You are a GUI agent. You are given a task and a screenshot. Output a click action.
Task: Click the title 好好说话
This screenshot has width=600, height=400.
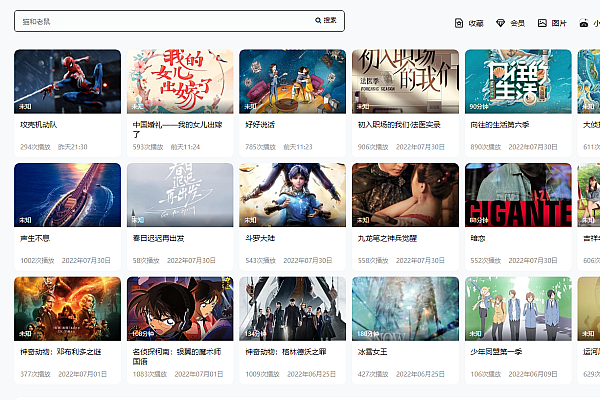point(260,125)
